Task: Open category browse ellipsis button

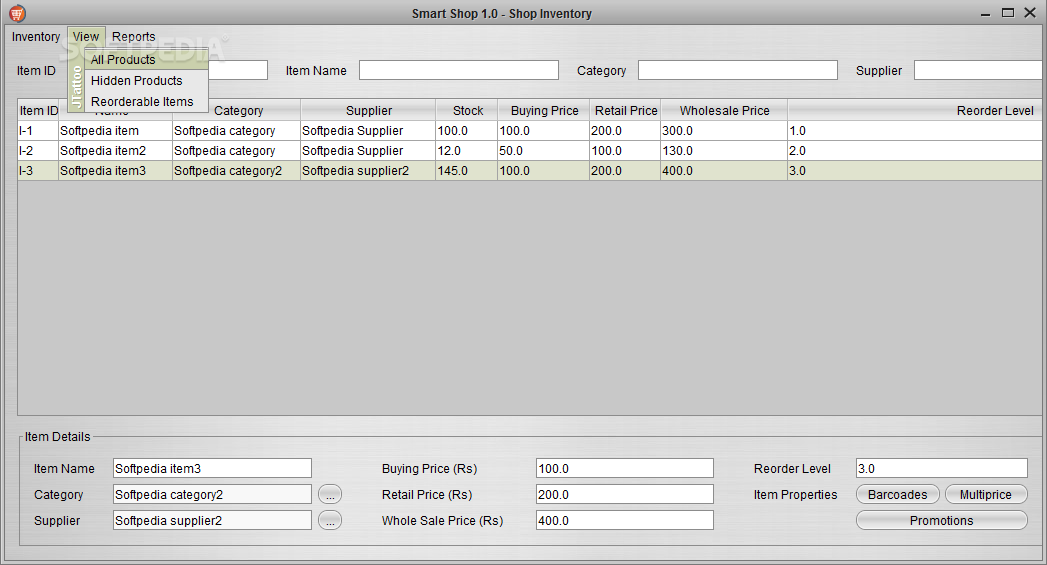Action: (330, 494)
